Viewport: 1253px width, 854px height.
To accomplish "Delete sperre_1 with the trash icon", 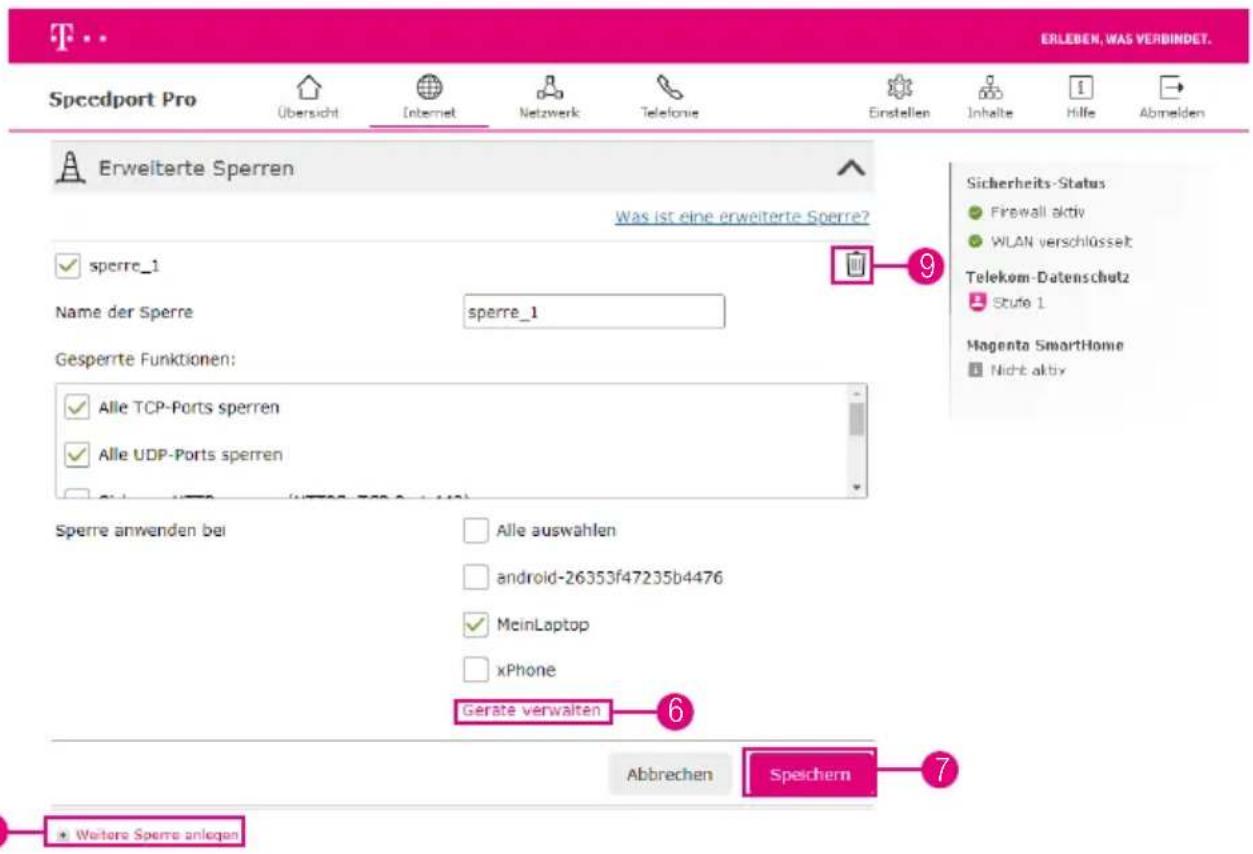I will pyautogui.click(x=855, y=265).
